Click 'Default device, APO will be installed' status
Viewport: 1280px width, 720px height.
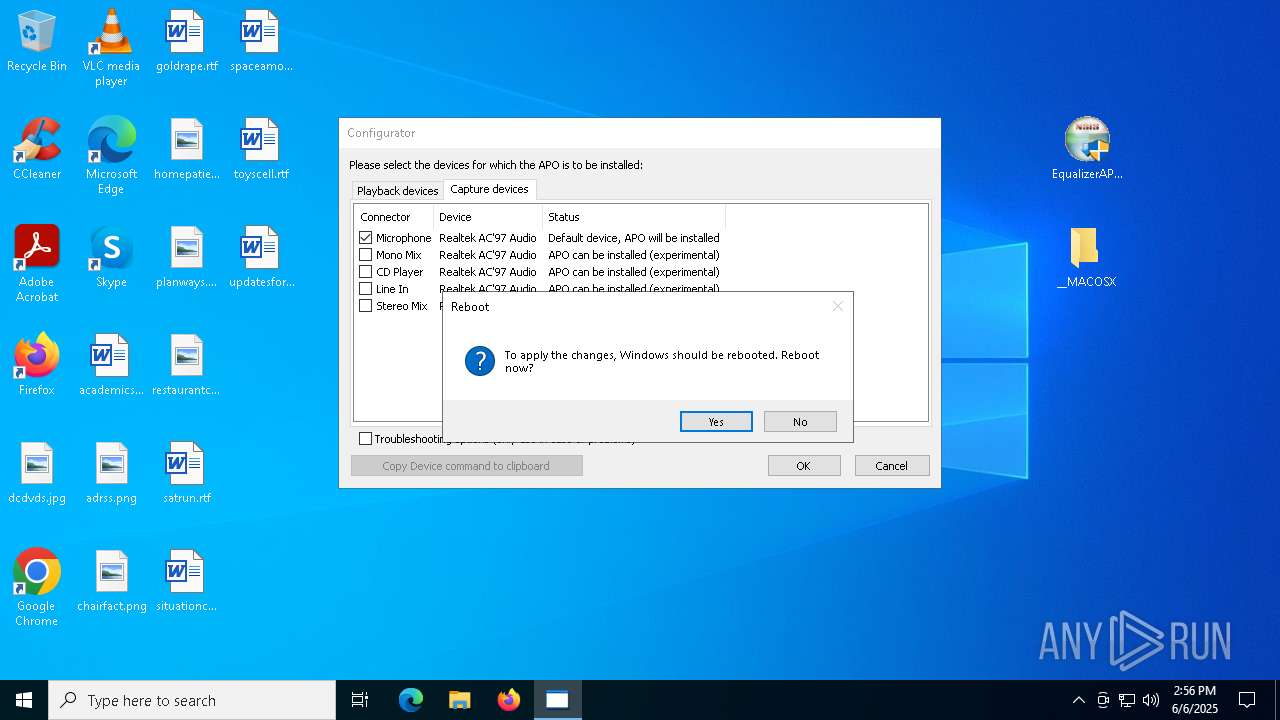click(x=634, y=238)
